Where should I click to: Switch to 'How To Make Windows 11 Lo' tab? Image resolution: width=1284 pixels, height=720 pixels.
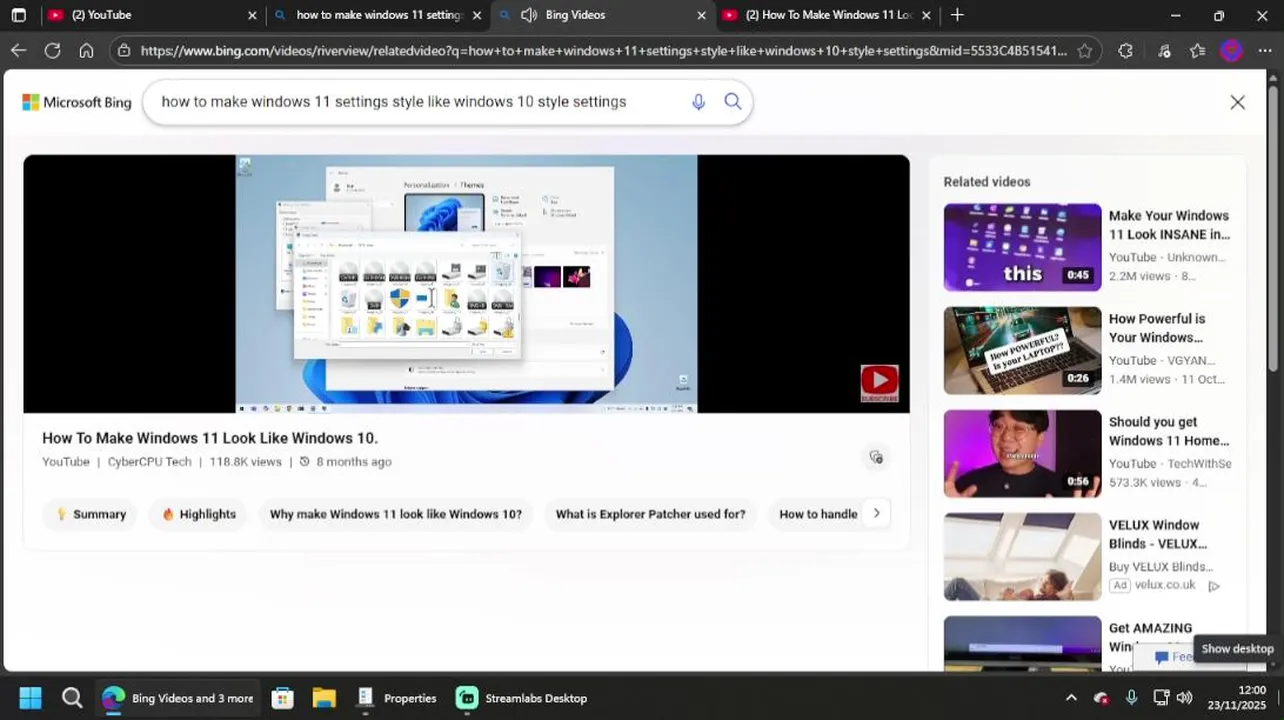[x=825, y=15]
